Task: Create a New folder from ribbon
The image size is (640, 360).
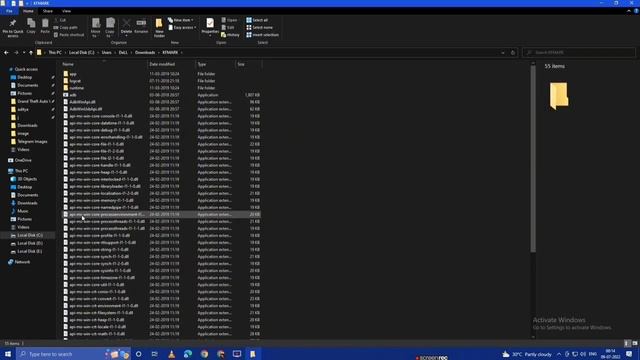Action: [x=159, y=28]
